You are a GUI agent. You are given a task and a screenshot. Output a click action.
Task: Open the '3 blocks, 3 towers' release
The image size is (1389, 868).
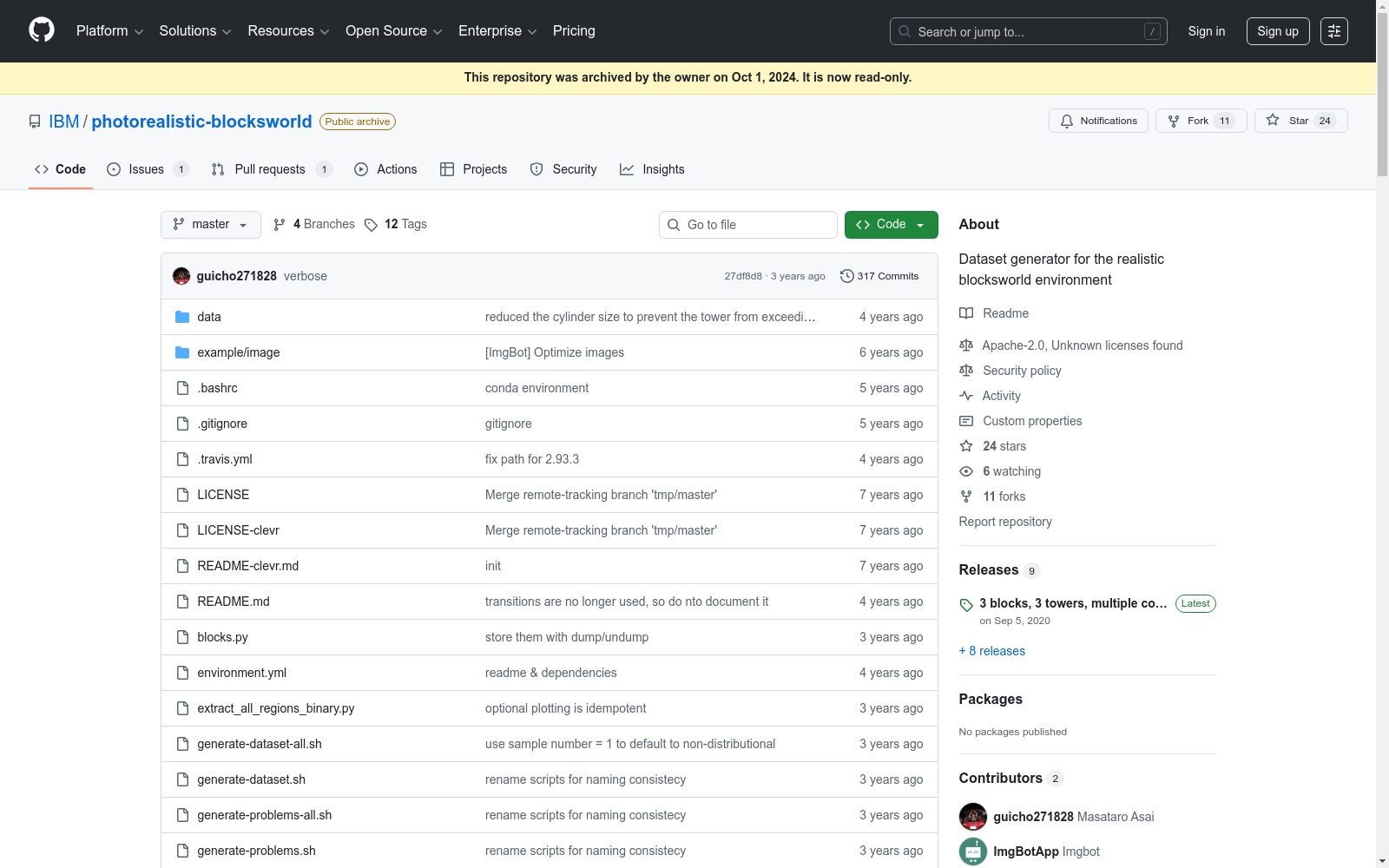pos(1073,603)
